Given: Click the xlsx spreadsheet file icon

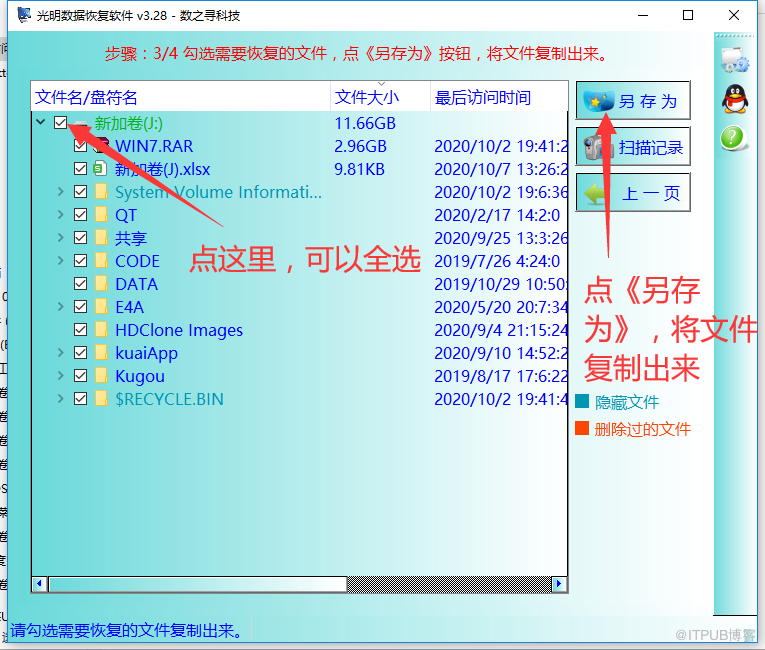Looking at the screenshot, I should 100,169.
